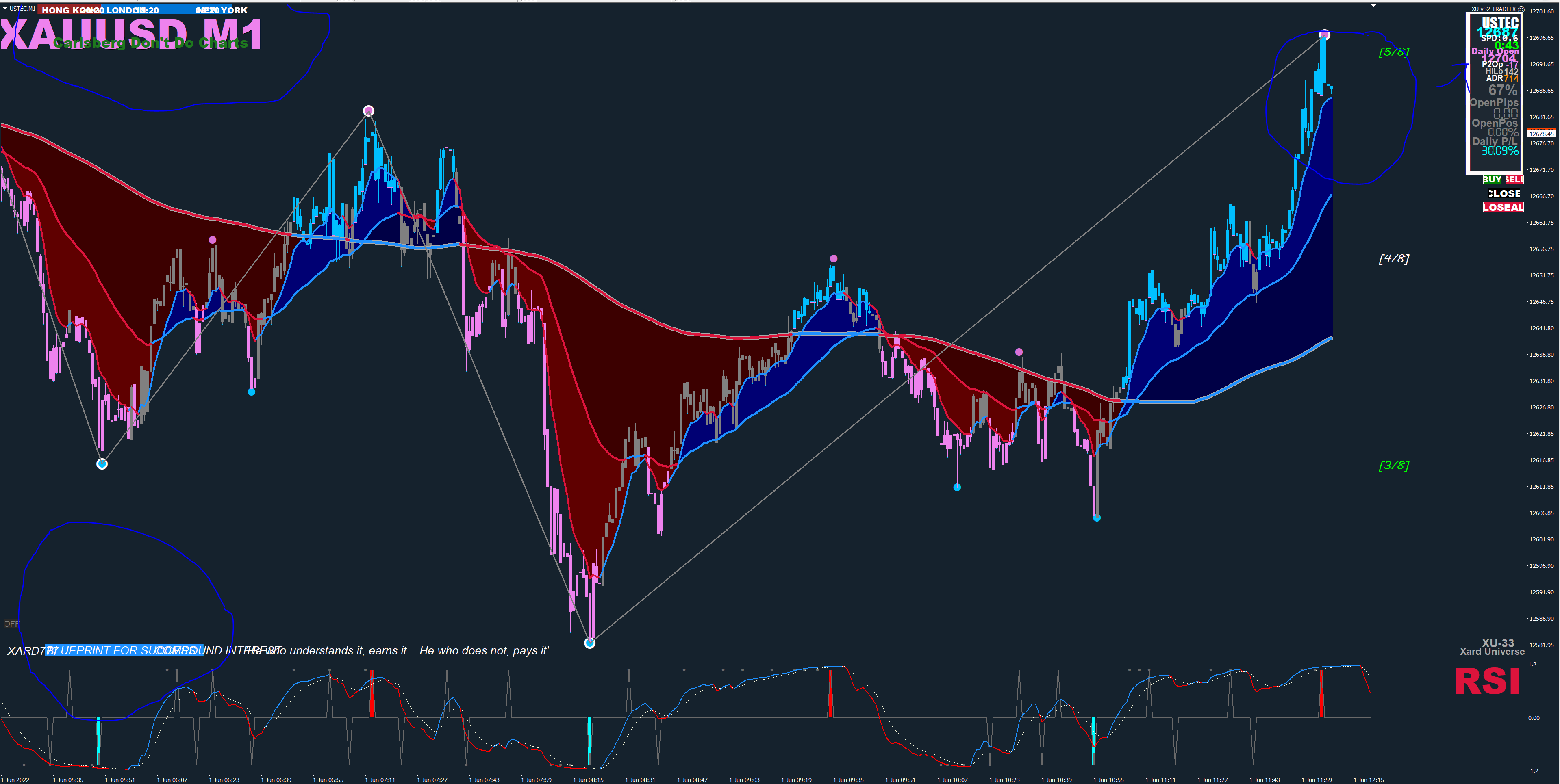Image resolution: width=1560 pixels, height=784 pixels.
Task: Toggle the OFF switch on chart
Action: [x=11, y=624]
